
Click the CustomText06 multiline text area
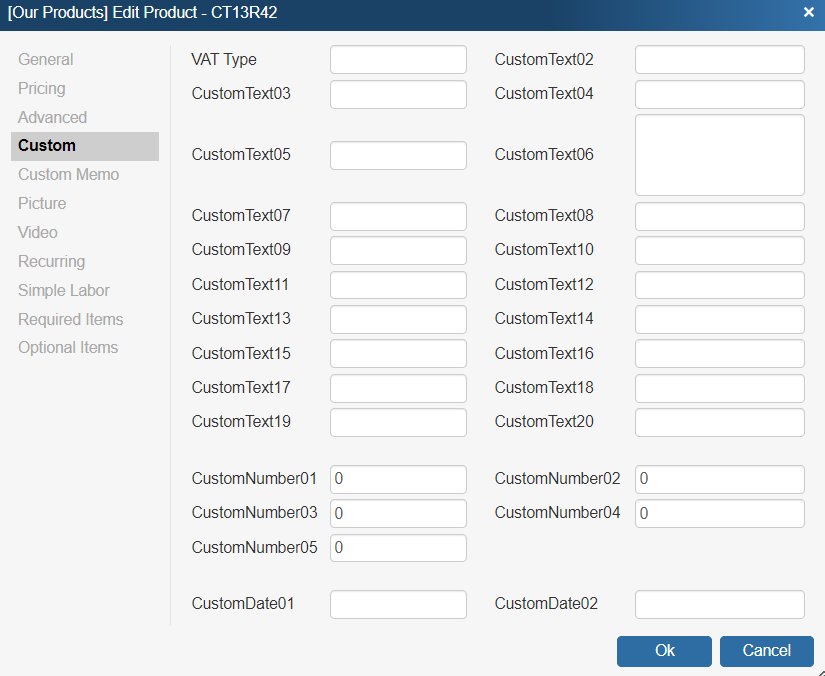[x=719, y=155]
